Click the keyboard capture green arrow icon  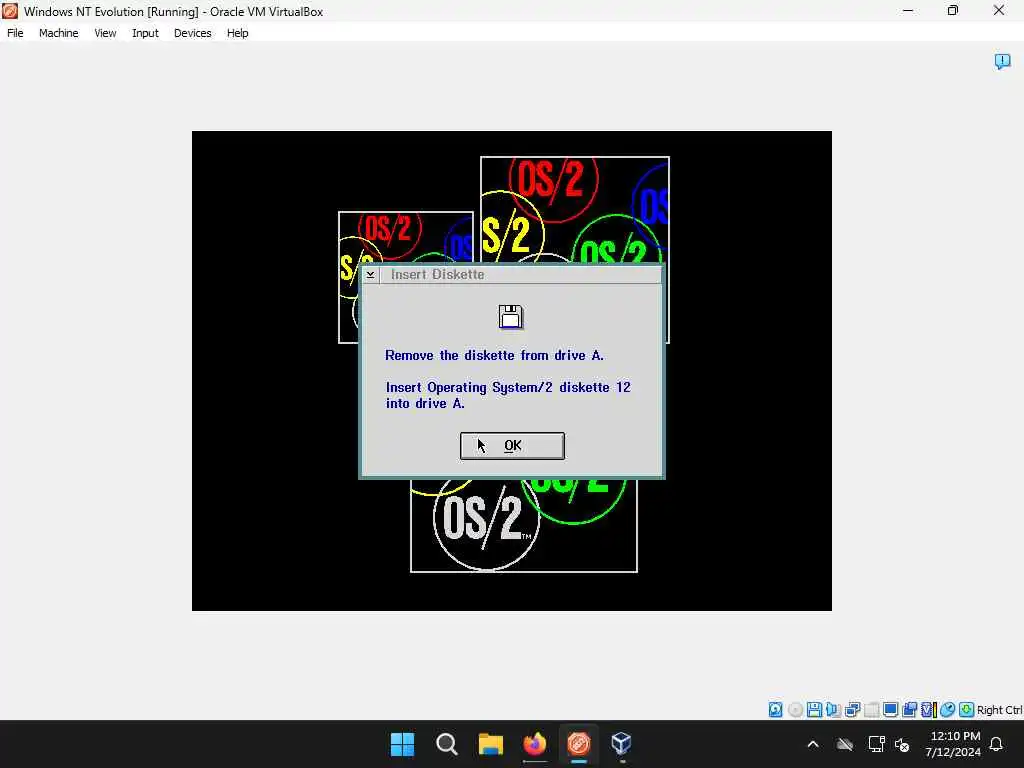coord(967,710)
